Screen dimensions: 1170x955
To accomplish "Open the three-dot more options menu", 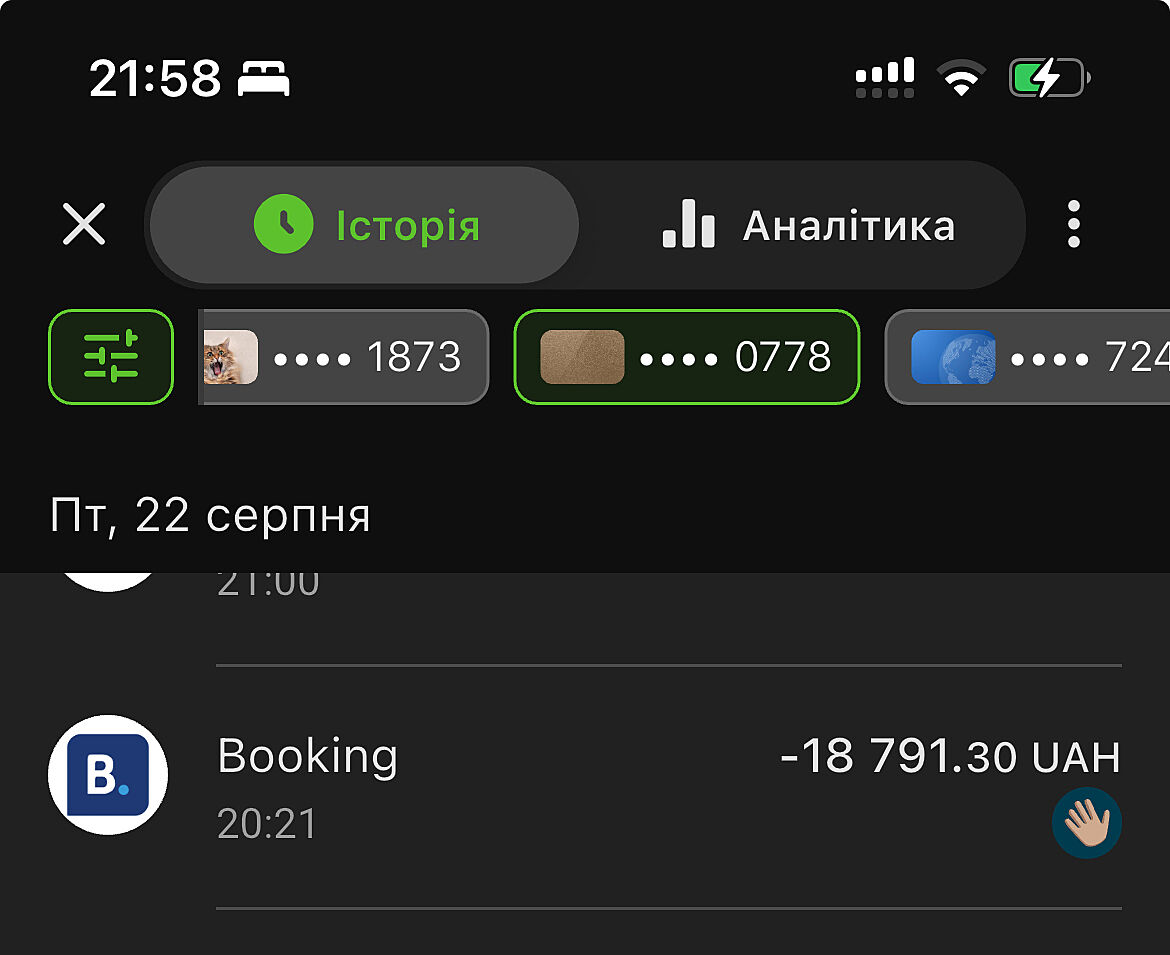I will tap(1073, 224).
